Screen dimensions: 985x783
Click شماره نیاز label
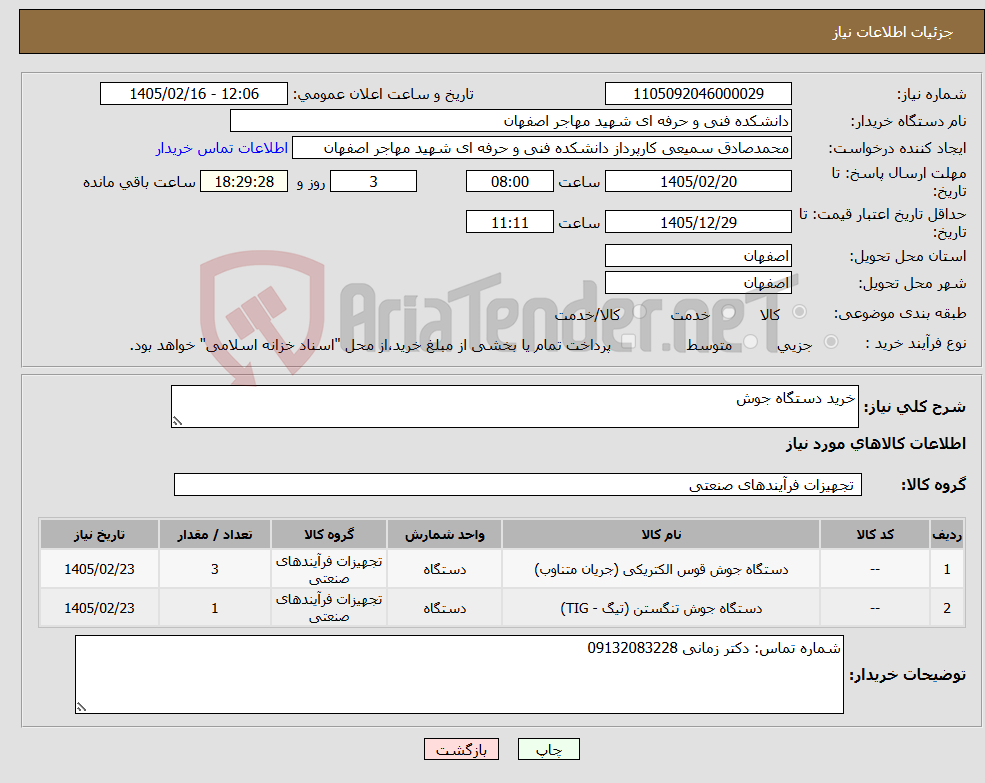(932, 94)
